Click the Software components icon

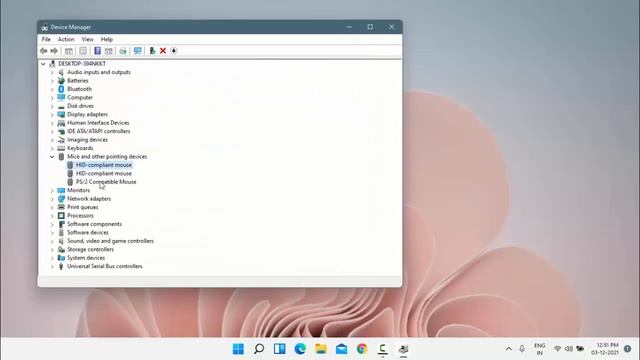[61, 224]
